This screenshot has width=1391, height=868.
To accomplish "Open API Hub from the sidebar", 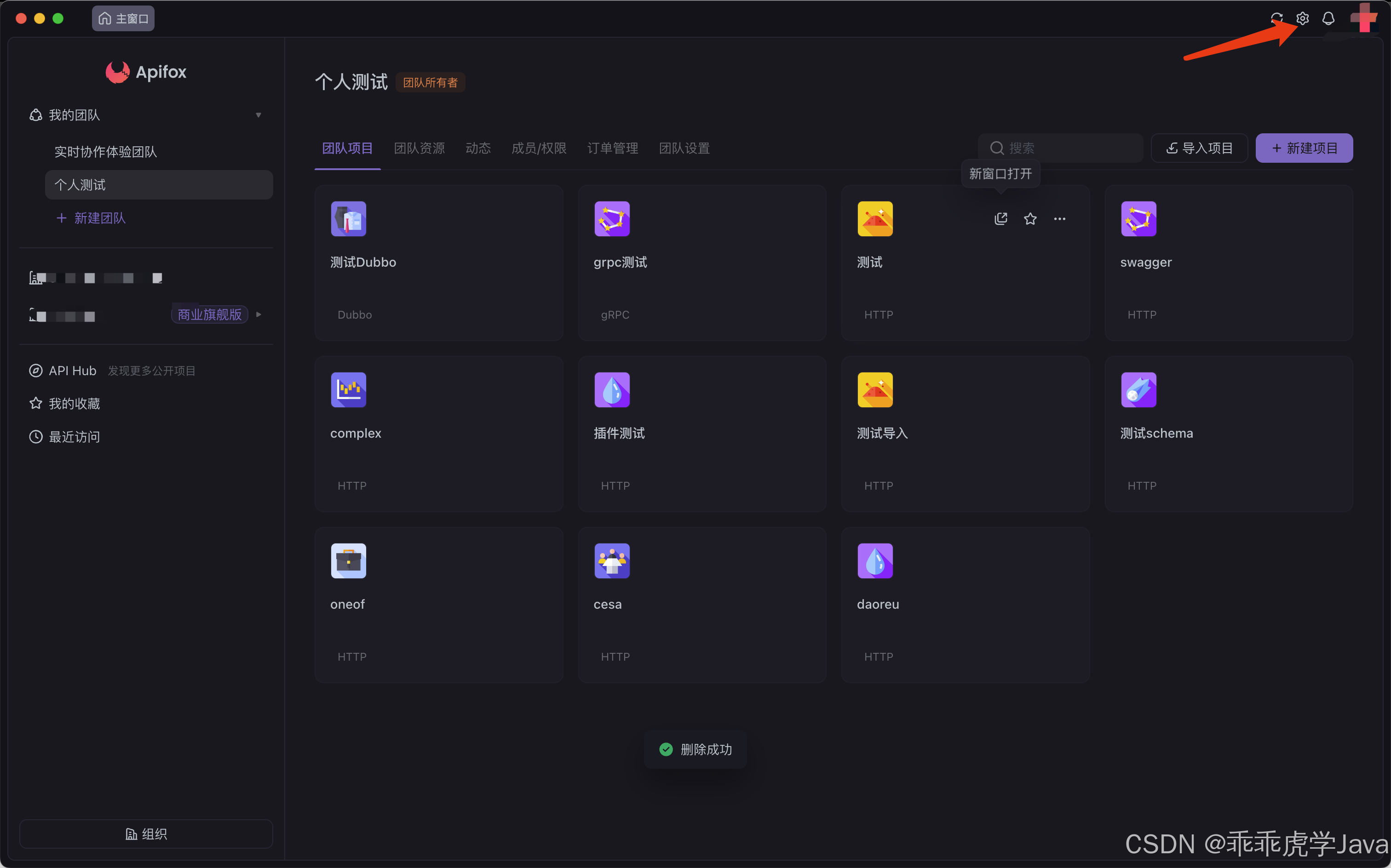I will point(72,371).
